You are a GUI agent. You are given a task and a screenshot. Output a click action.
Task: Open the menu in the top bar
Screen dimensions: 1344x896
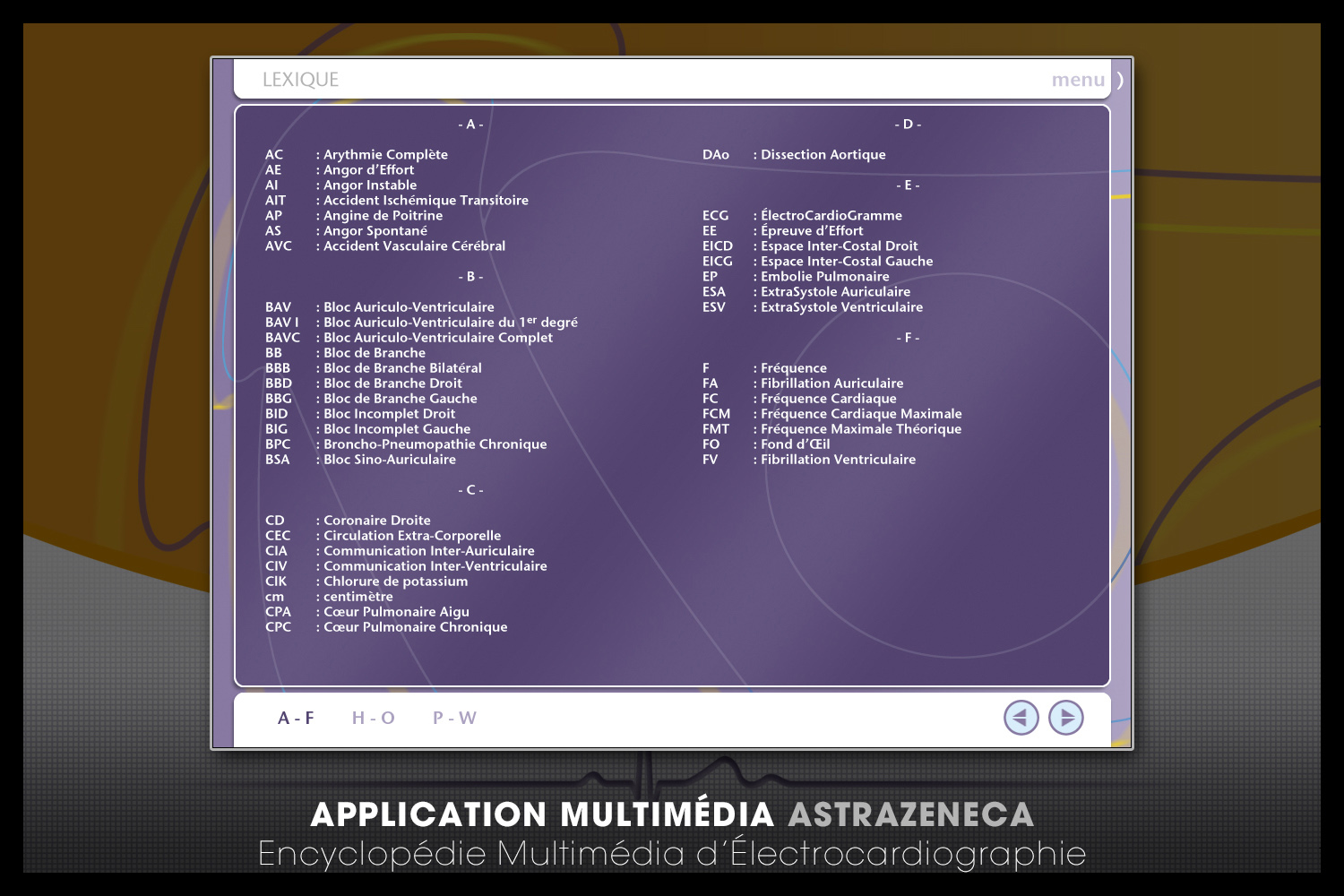click(1078, 80)
